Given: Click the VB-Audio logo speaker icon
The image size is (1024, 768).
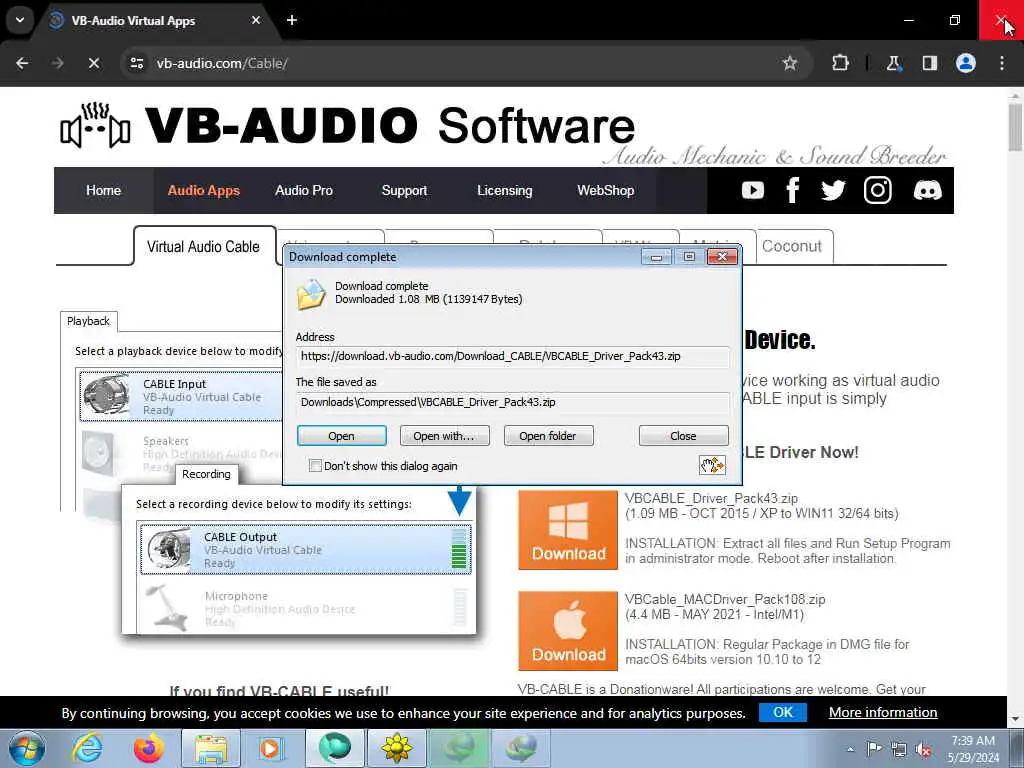Looking at the screenshot, I should tap(95, 125).
